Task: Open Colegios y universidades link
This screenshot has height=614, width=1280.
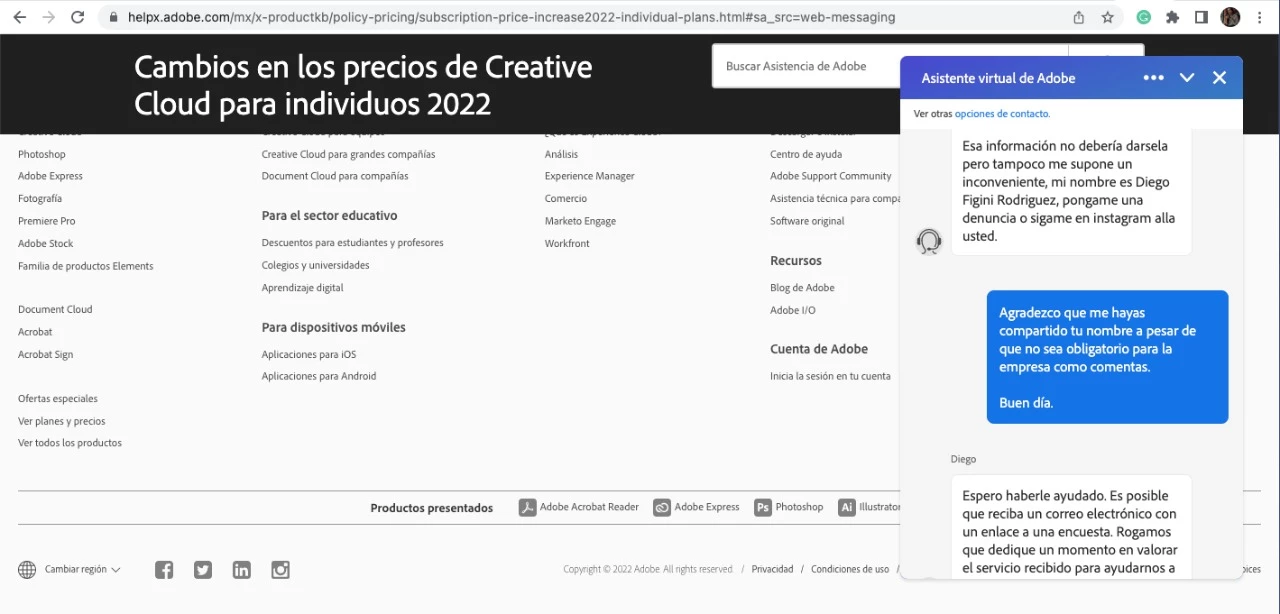Action: click(315, 265)
